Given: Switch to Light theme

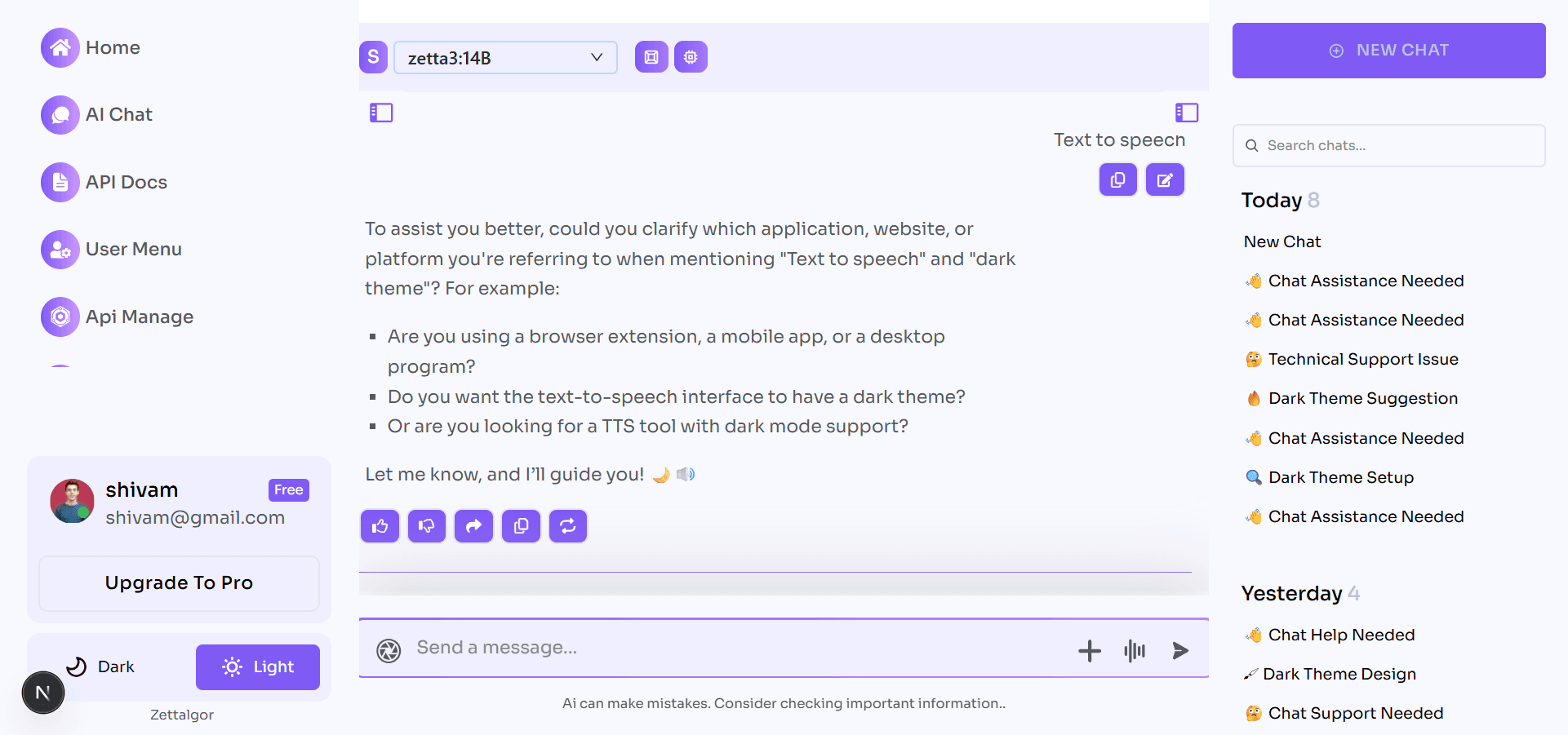Looking at the screenshot, I should coord(258,666).
